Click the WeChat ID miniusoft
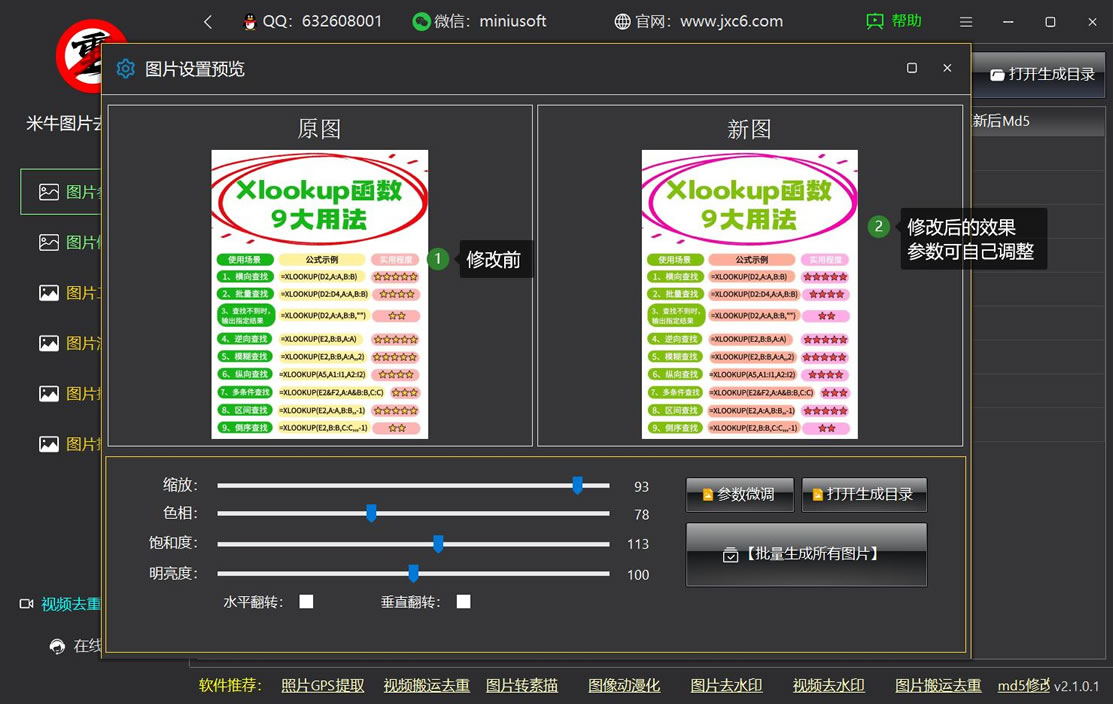This screenshot has width=1113, height=704. (x=512, y=21)
